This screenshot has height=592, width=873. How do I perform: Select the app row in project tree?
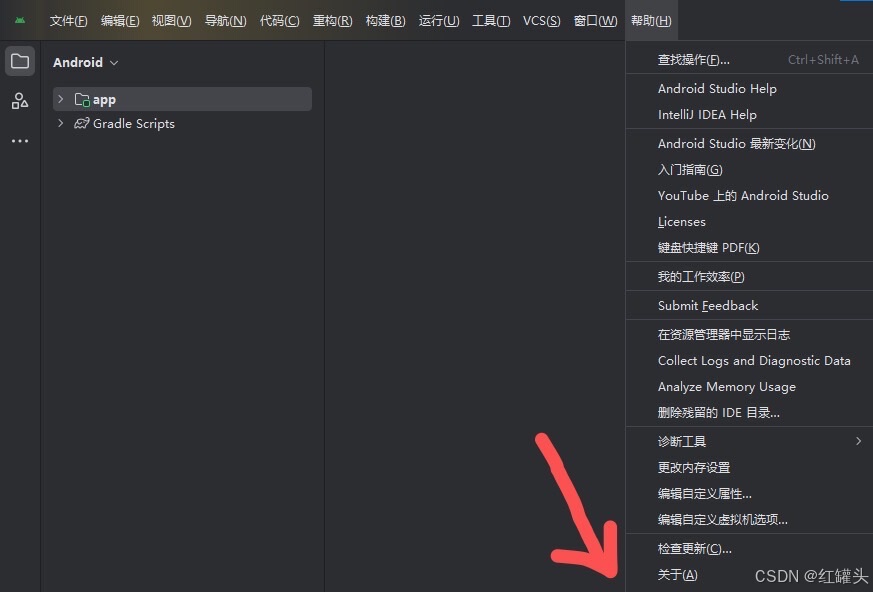(x=182, y=99)
